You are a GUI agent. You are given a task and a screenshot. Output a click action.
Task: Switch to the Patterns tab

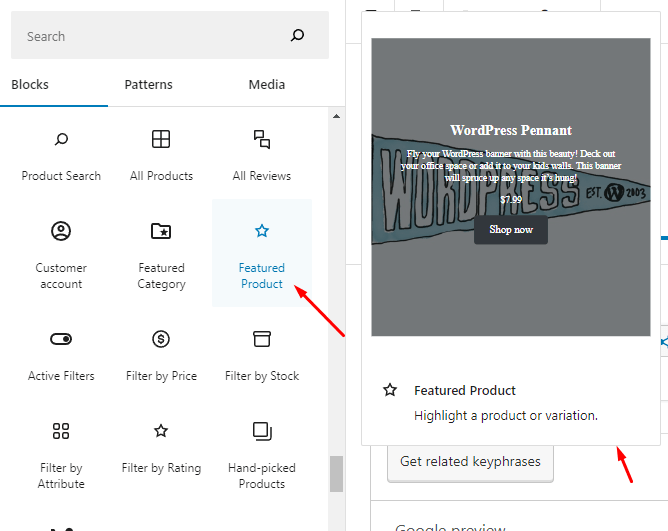148,84
